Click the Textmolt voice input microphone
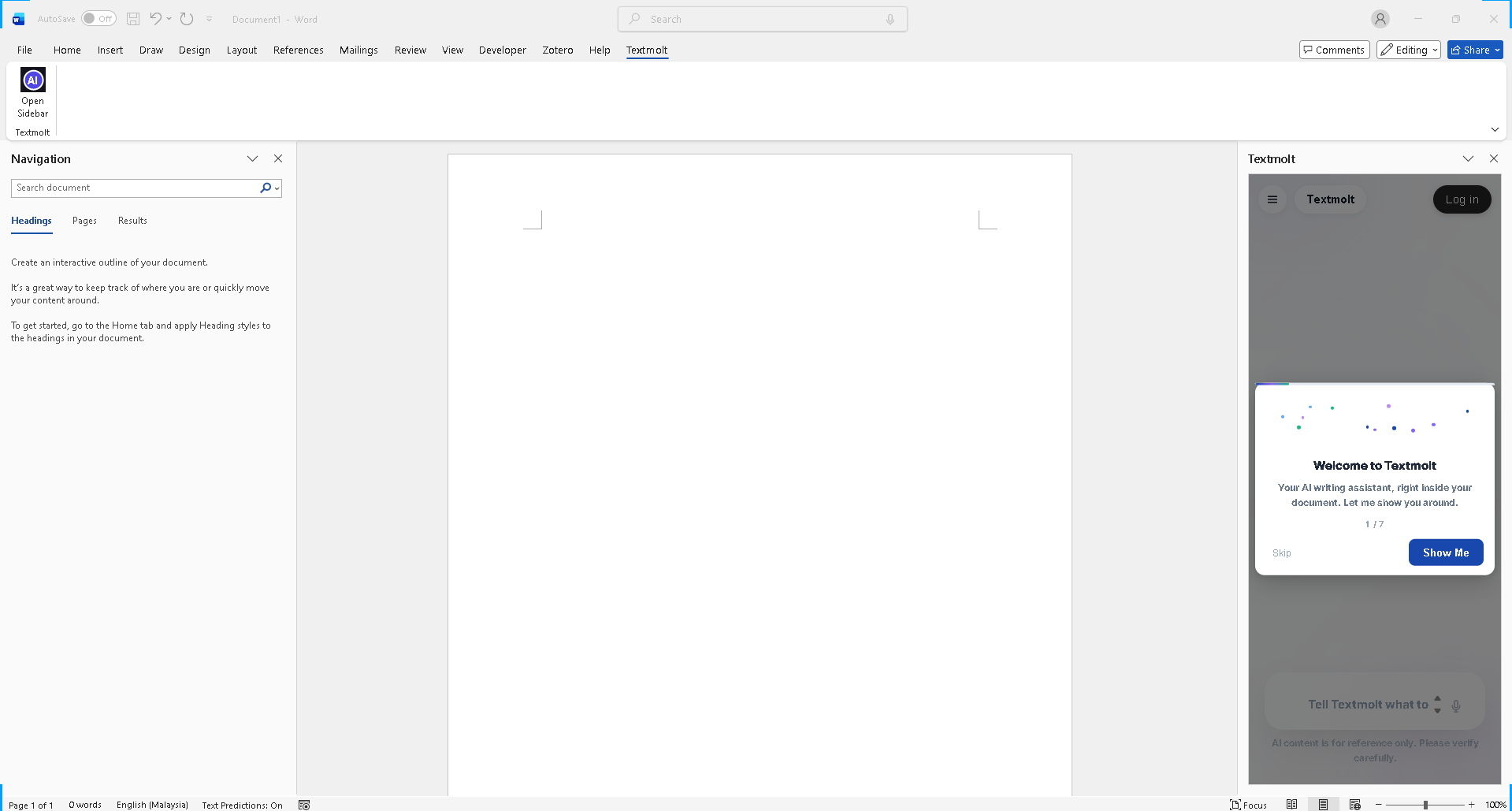 [1456, 705]
